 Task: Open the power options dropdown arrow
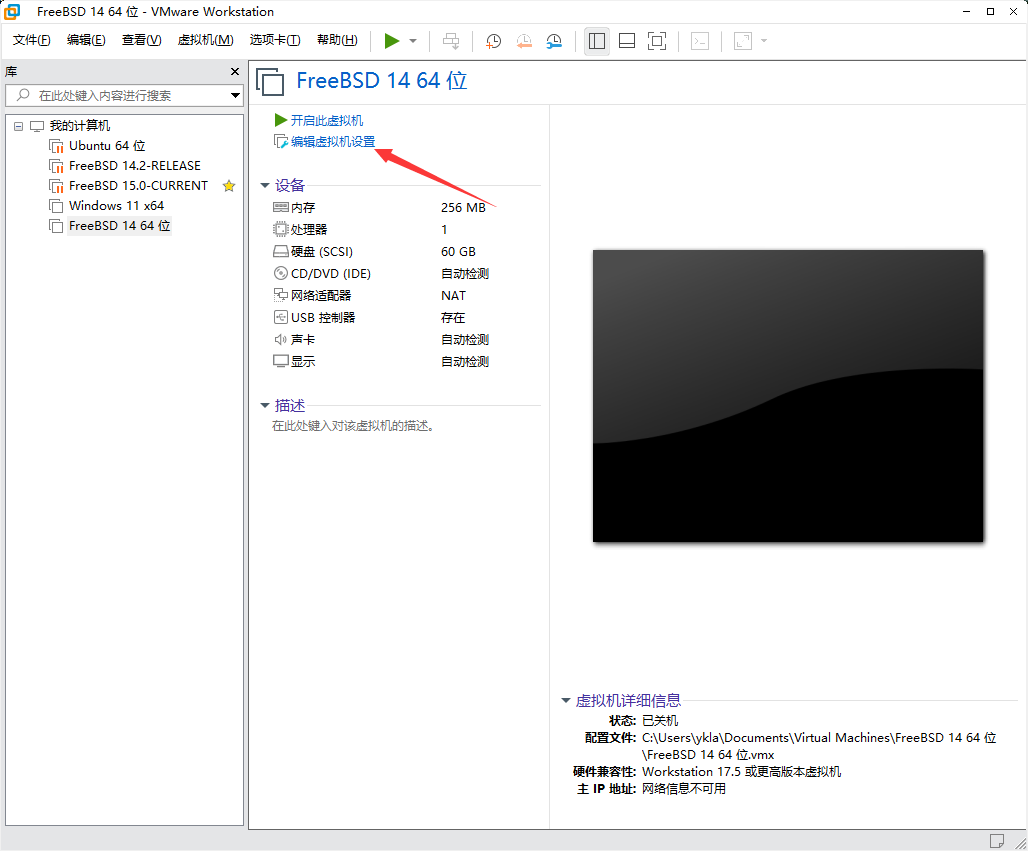413,41
